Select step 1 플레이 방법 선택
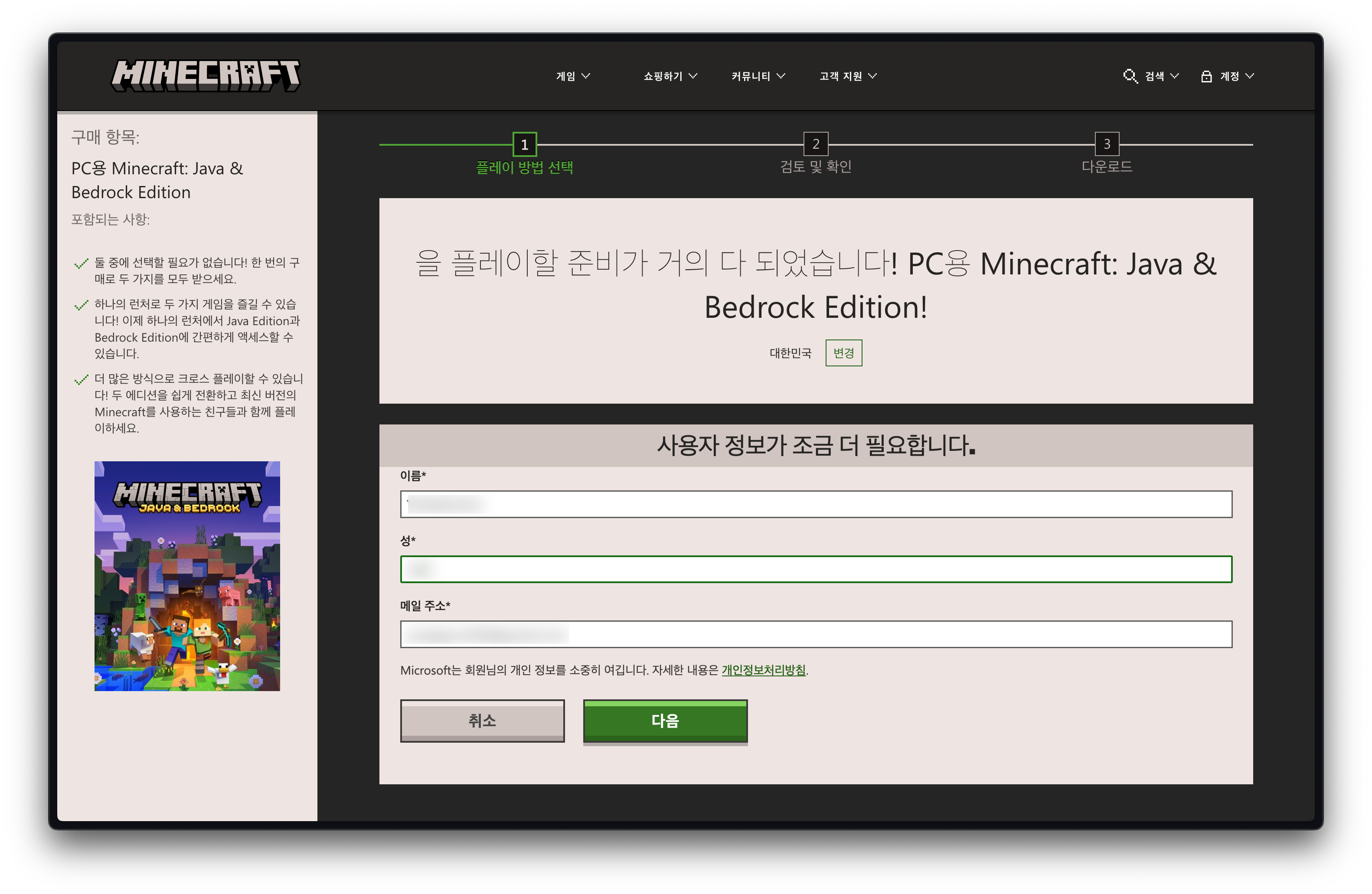This screenshot has width=1372, height=894. [525, 154]
